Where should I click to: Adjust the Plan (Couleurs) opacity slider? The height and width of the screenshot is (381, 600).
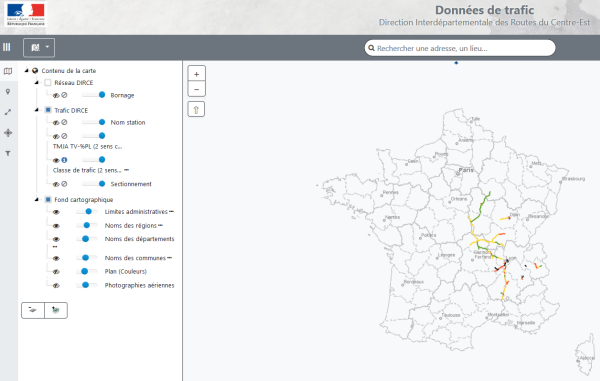point(87,271)
